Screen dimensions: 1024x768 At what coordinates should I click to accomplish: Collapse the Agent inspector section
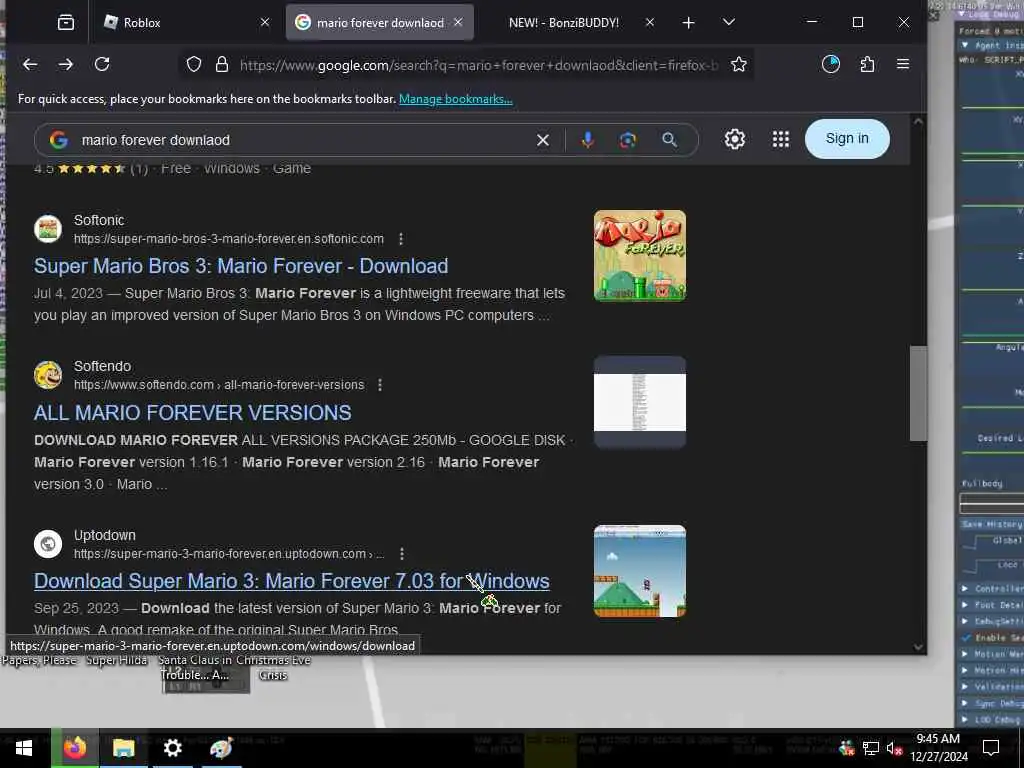pyautogui.click(x=965, y=45)
